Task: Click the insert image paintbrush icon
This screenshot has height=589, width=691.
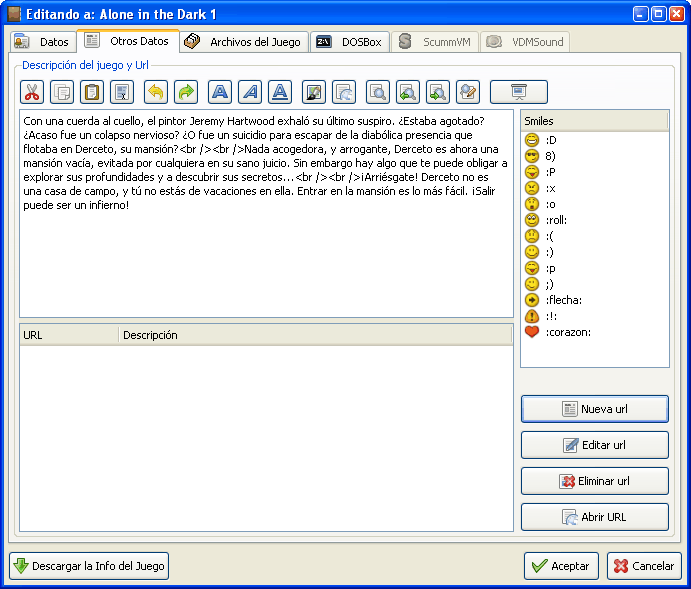Action: (x=314, y=92)
